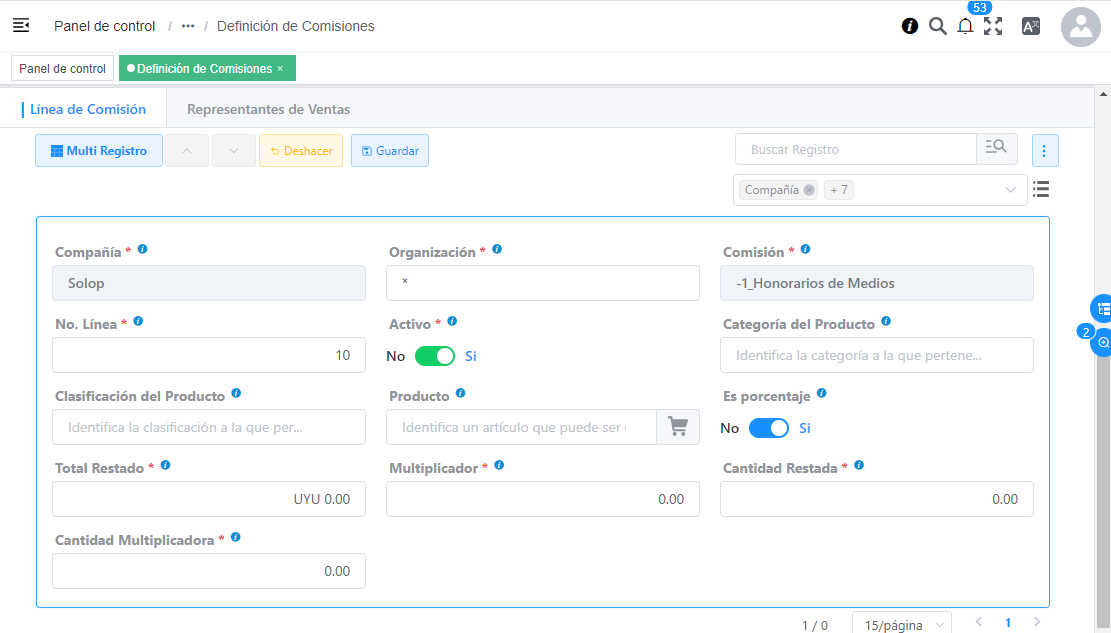This screenshot has height=633, width=1111.
Task: Open notifications bell with 53 badge
Action: click(965, 27)
